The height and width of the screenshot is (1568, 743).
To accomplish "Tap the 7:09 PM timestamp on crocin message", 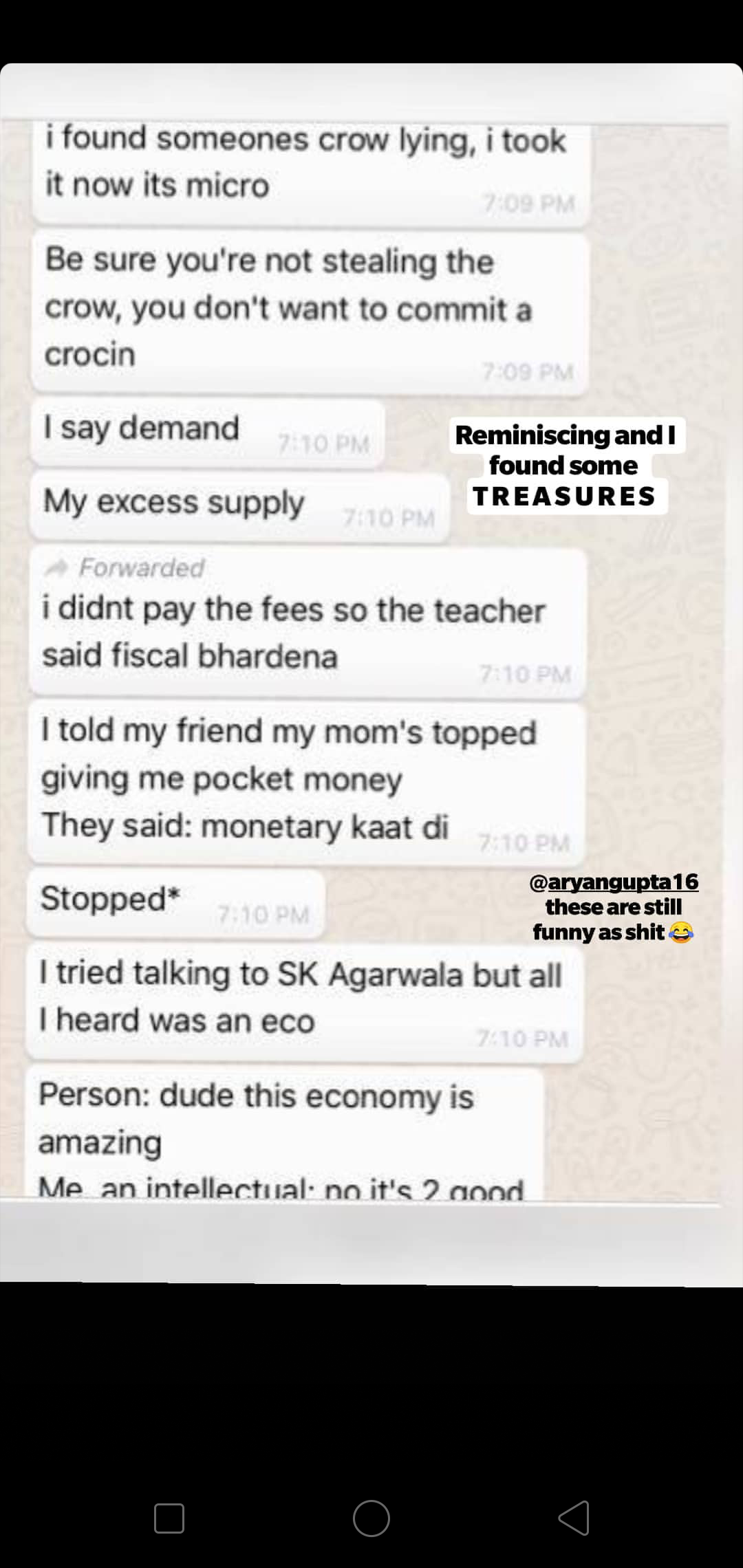I will [528, 372].
